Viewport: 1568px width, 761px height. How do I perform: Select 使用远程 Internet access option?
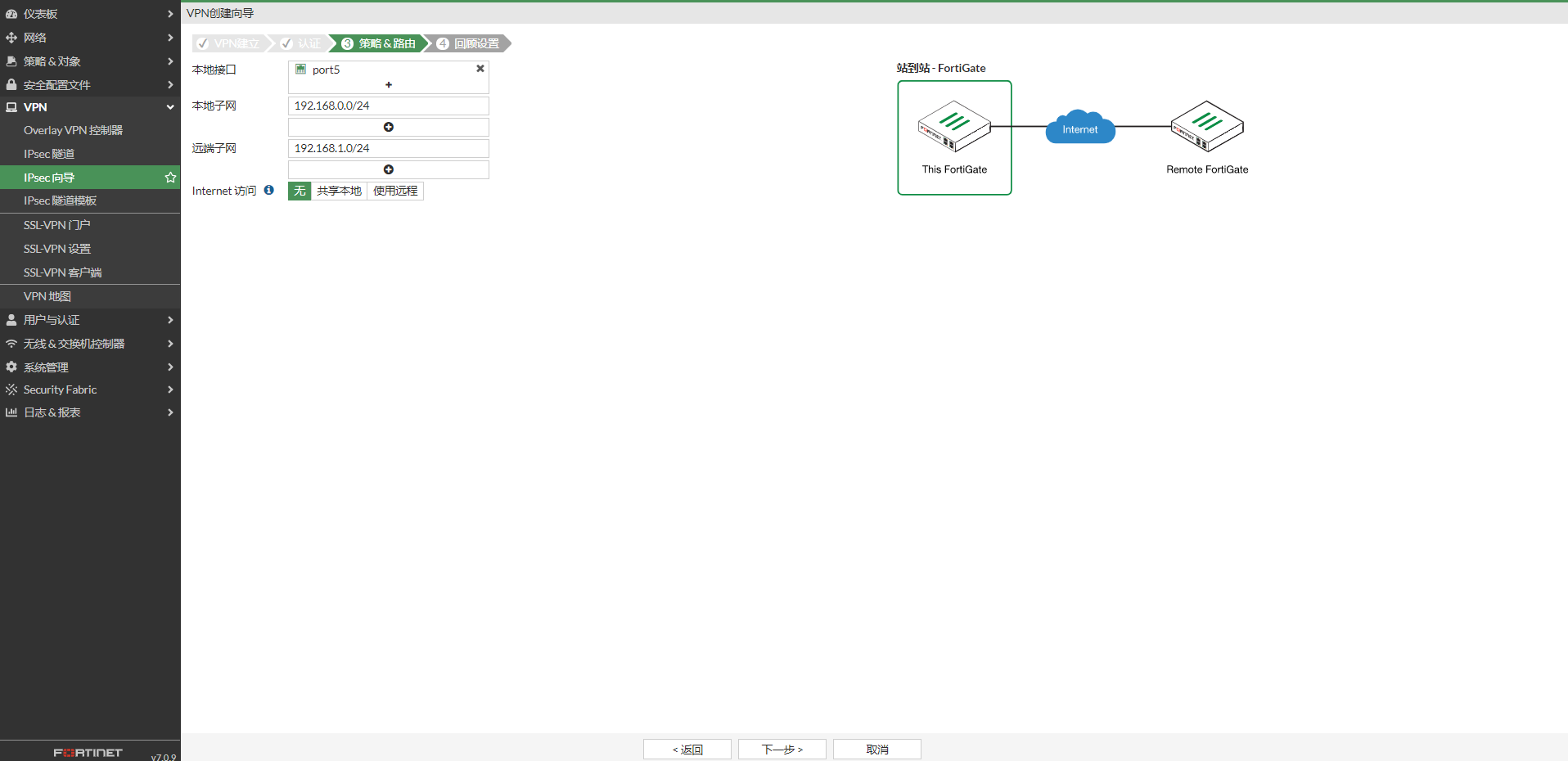coord(395,191)
